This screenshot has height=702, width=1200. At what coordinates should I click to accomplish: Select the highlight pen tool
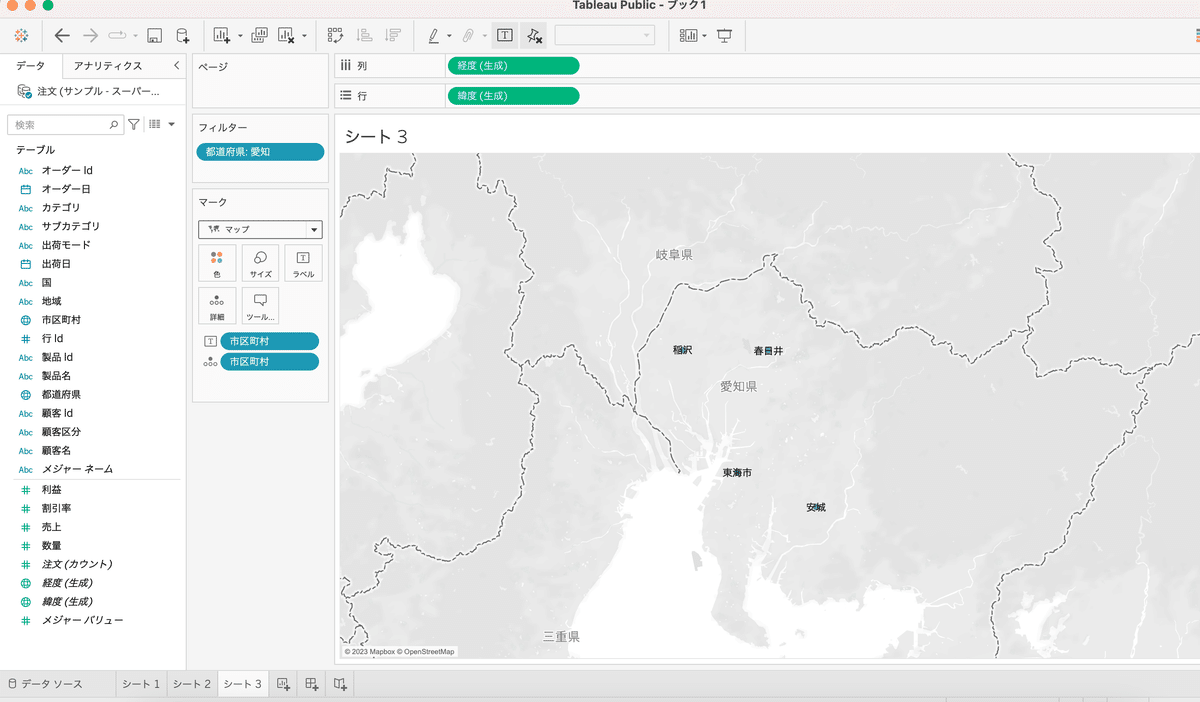point(434,36)
